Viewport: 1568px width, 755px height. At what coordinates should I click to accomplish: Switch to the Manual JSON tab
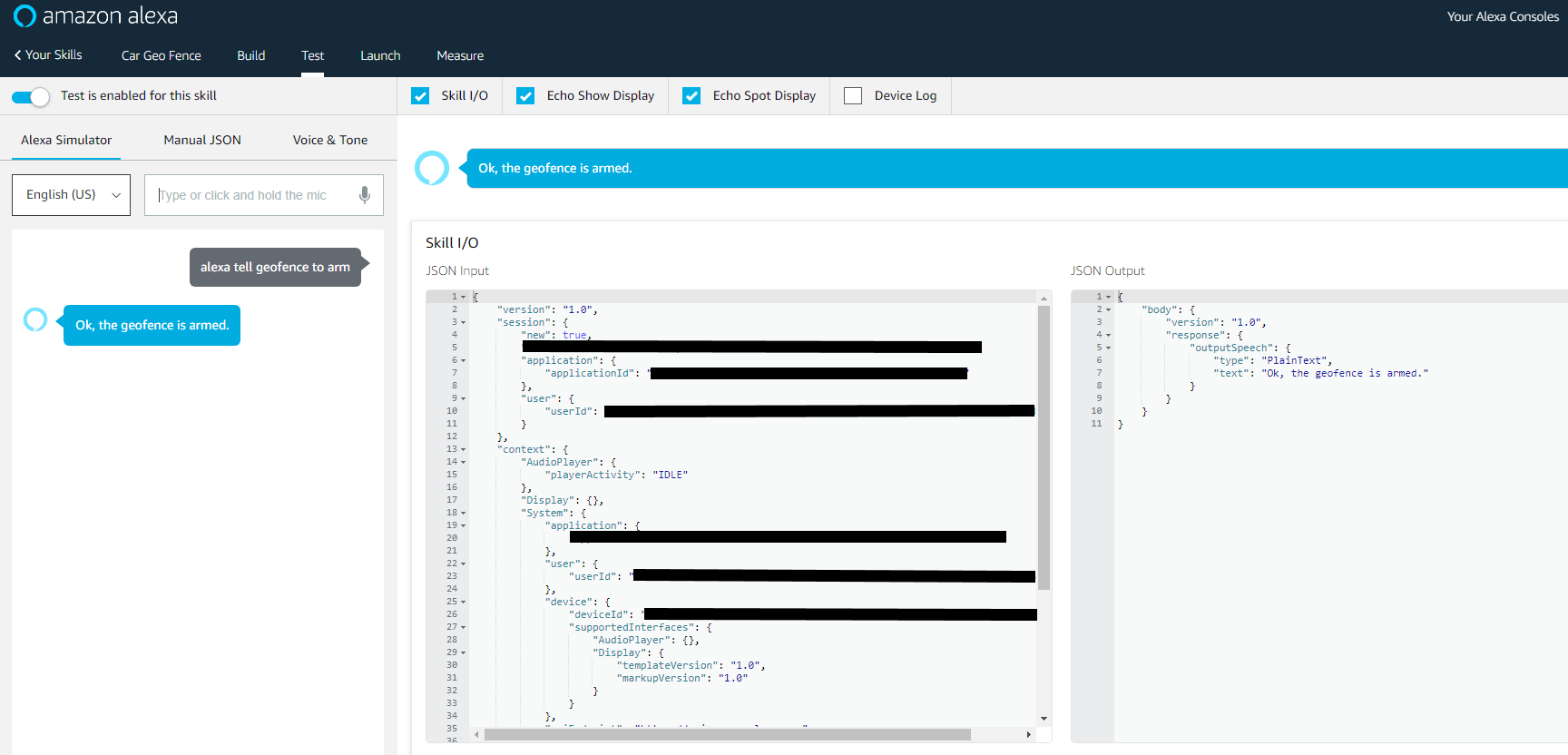[202, 140]
